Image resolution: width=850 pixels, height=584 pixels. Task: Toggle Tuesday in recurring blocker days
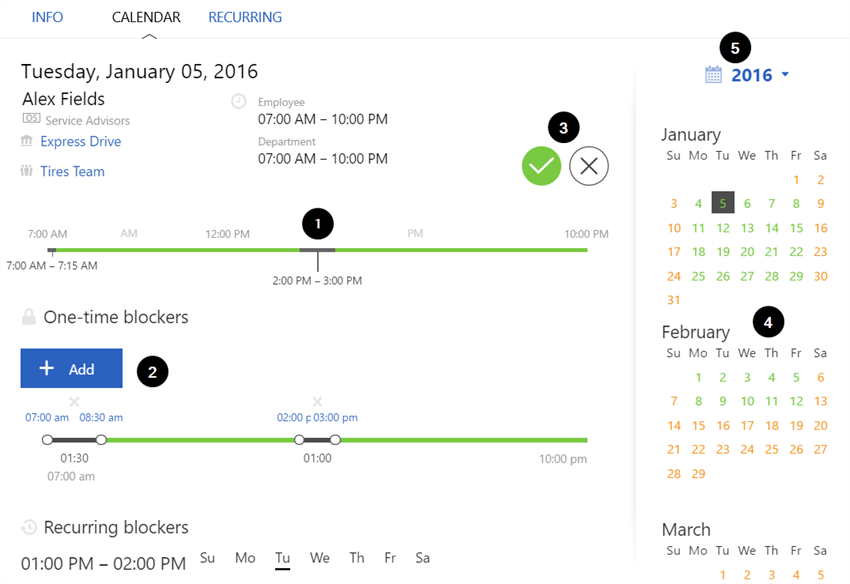pyautogui.click(x=283, y=558)
